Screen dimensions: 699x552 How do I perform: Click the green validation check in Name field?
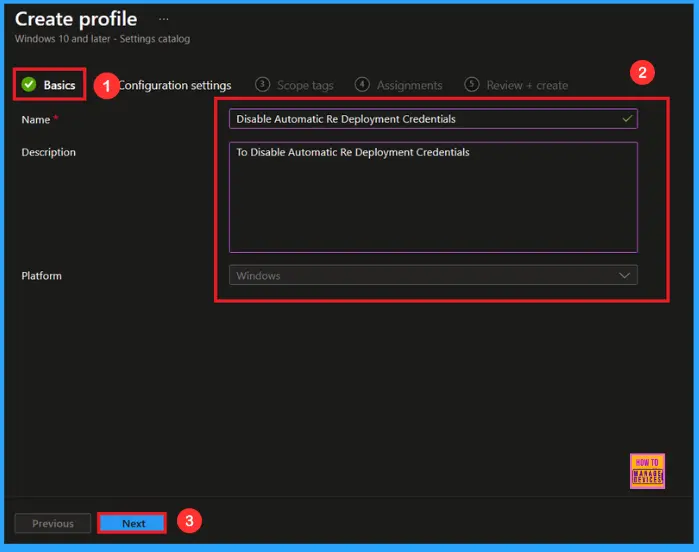click(627, 118)
